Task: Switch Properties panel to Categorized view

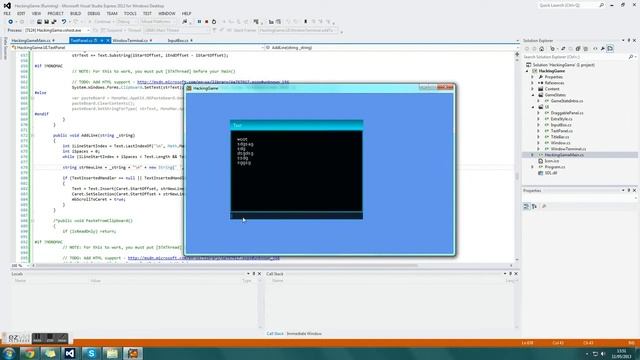Action: (x=526, y=206)
